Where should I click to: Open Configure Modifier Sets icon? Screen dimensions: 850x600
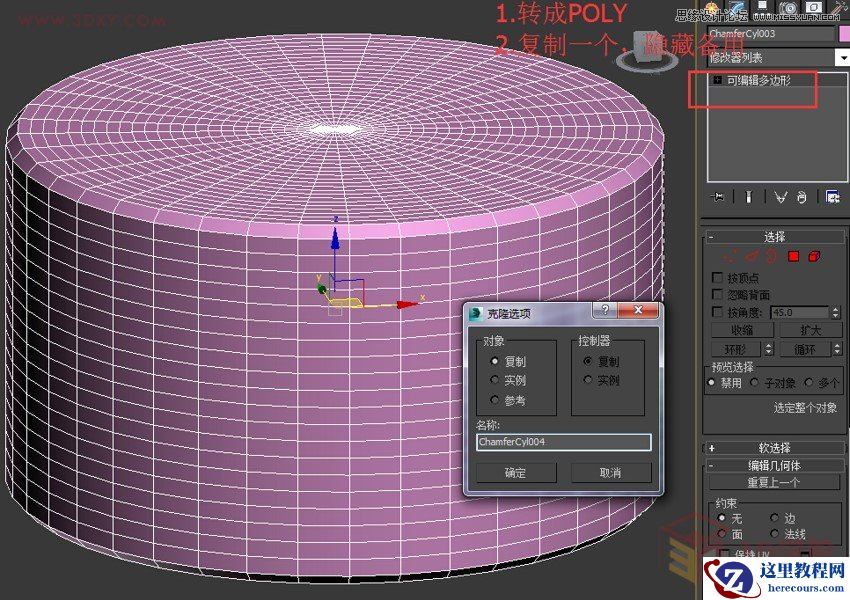pos(832,197)
